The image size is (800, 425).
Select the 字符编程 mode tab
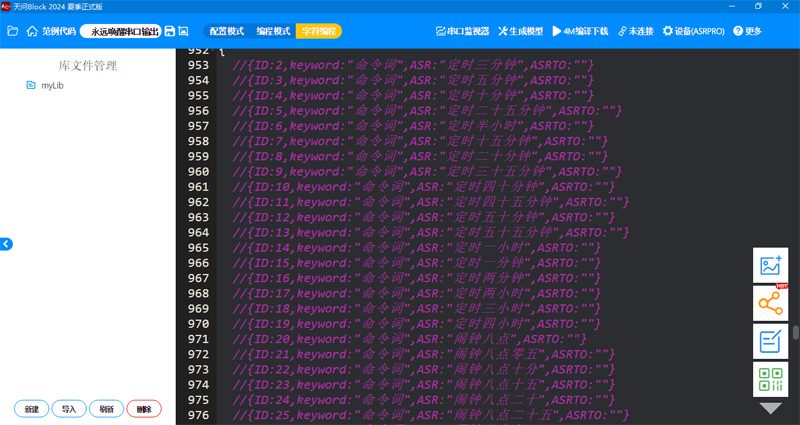point(319,31)
